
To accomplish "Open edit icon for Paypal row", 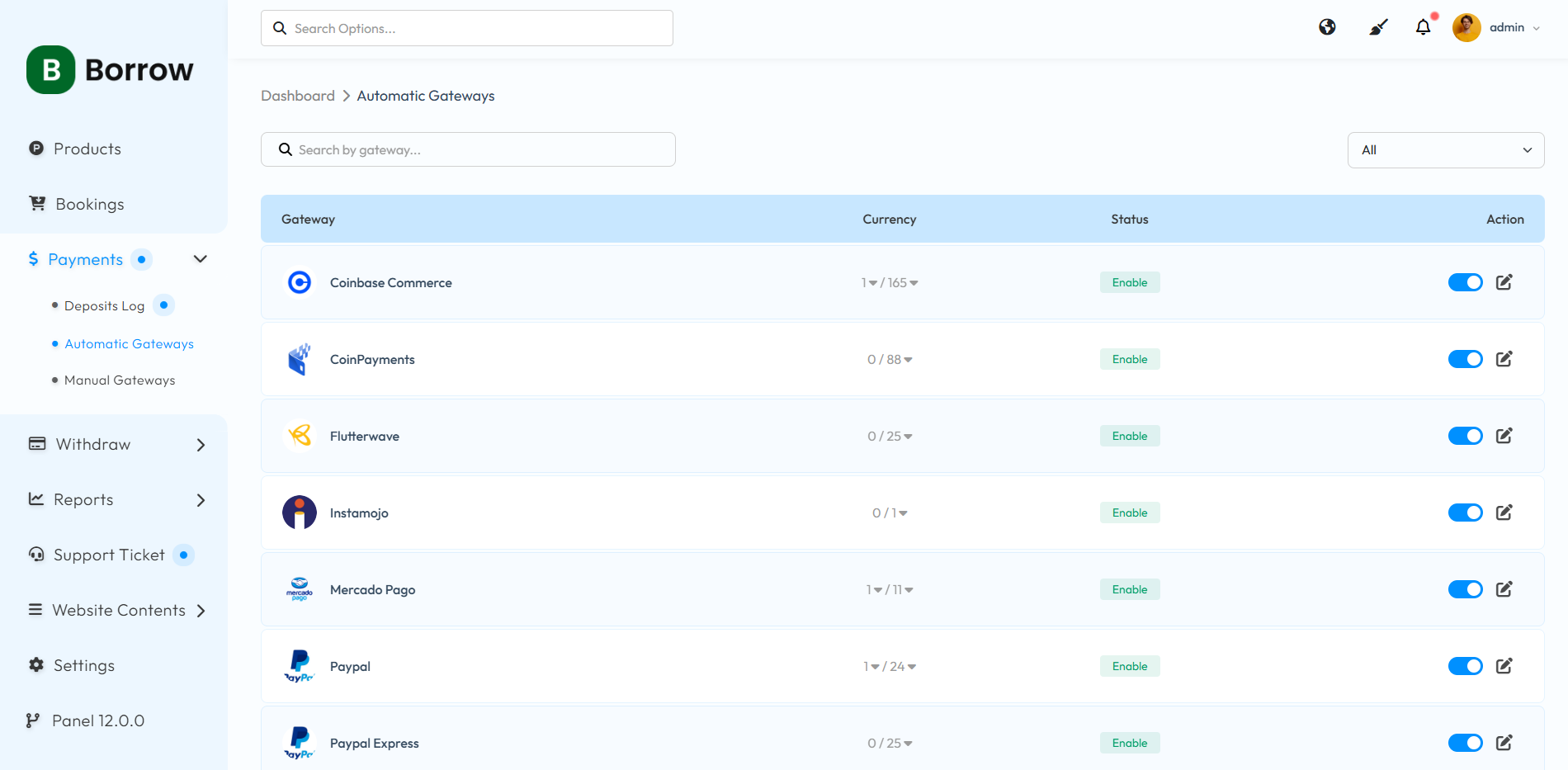I will pyautogui.click(x=1504, y=666).
